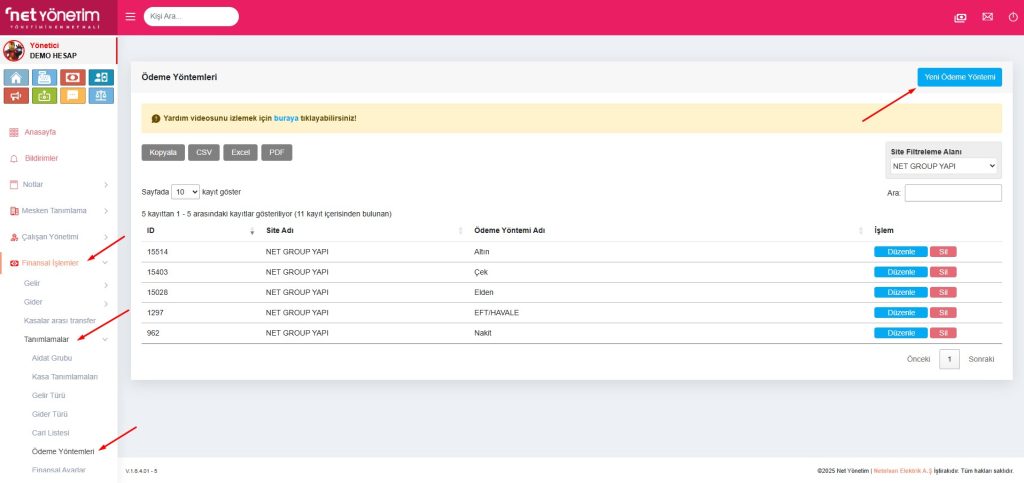Delete the Nakit payment method with Sil
Screen dimensions: 1024x483
943,333
